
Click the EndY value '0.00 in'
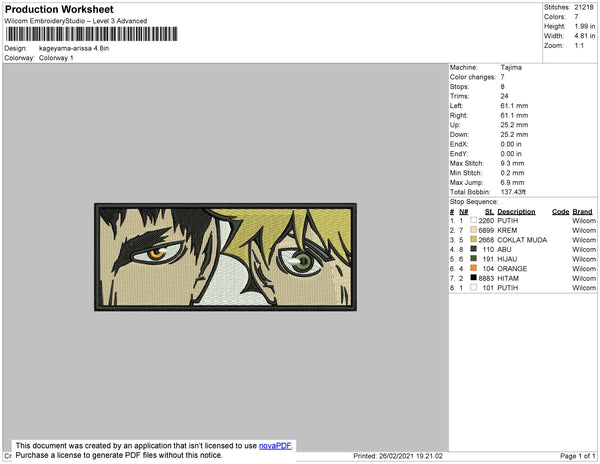click(511, 154)
